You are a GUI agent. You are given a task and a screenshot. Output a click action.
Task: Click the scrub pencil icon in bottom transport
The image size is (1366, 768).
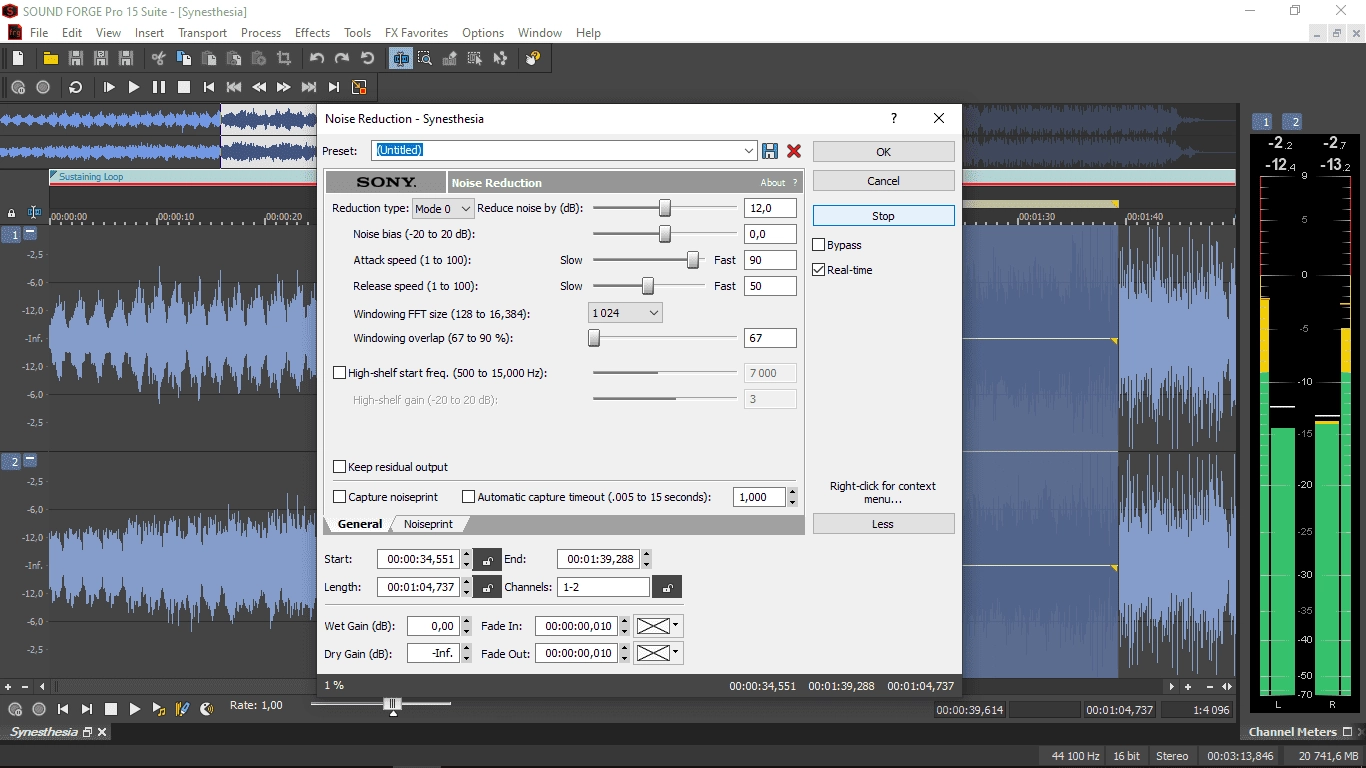pos(182,709)
